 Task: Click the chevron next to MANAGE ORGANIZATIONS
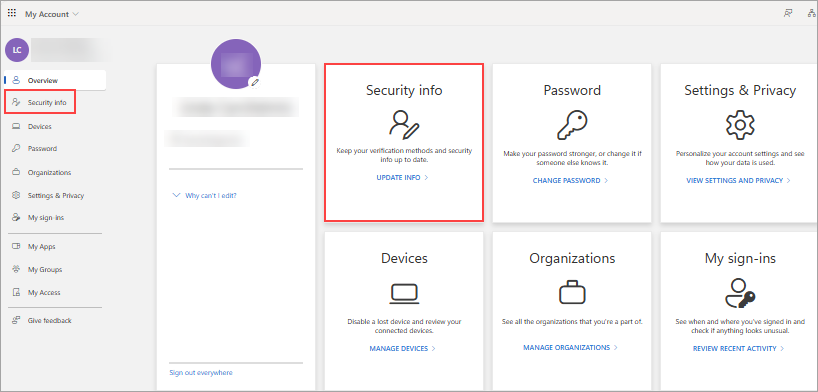click(x=616, y=347)
